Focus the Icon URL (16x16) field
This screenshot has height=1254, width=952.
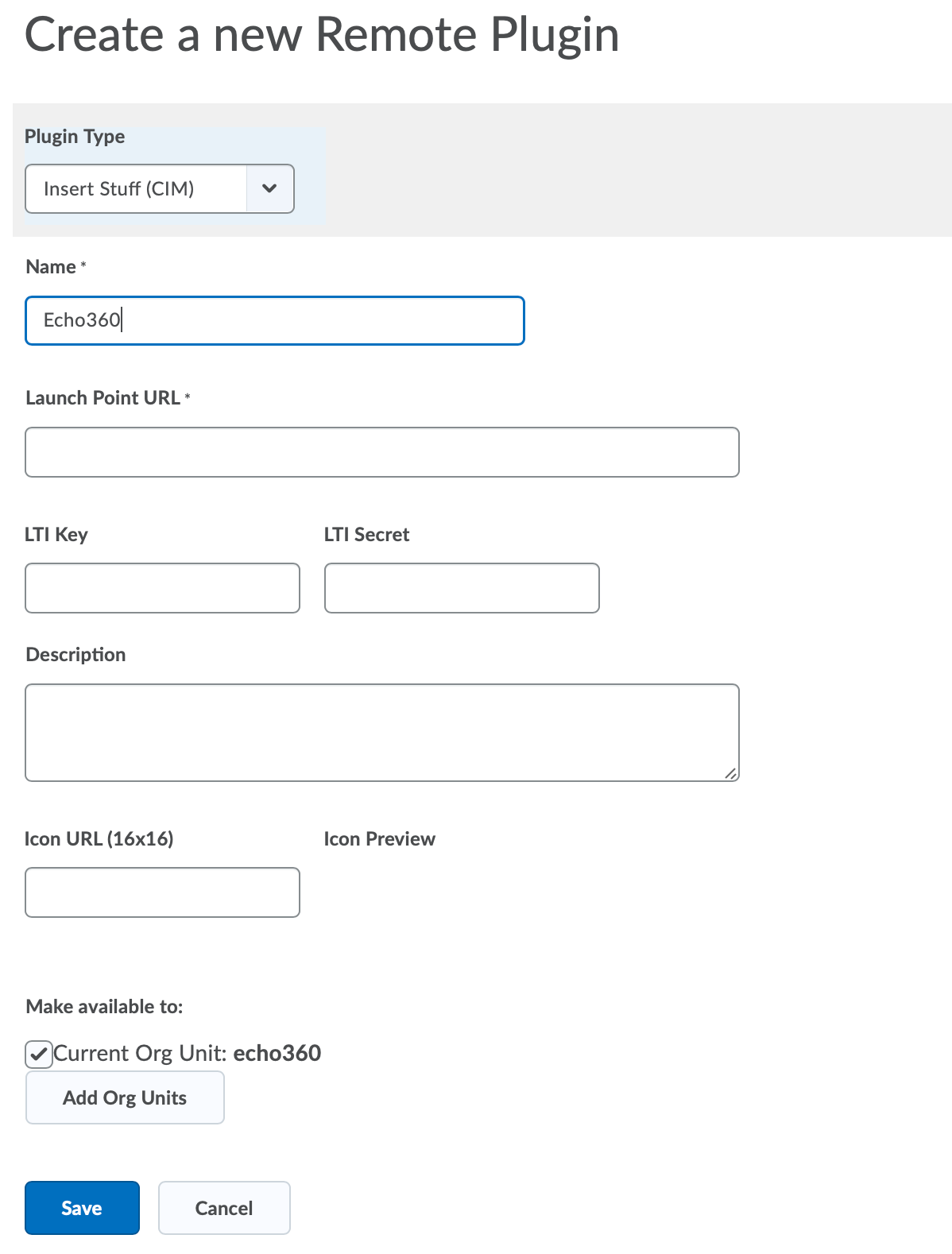pyautogui.click(x=162, y=892)
